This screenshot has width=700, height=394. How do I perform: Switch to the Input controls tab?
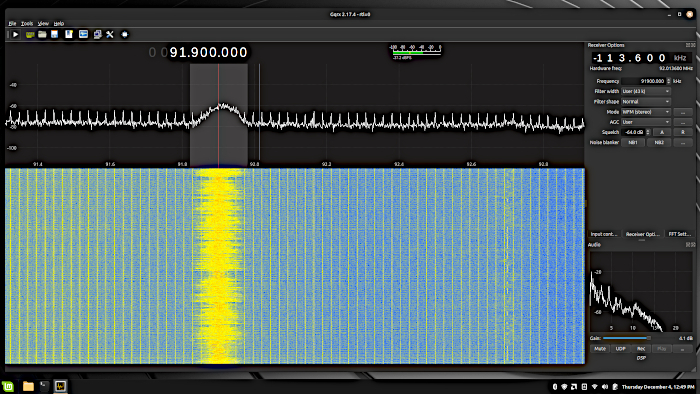pyautogui.click(x=604, y=234)
